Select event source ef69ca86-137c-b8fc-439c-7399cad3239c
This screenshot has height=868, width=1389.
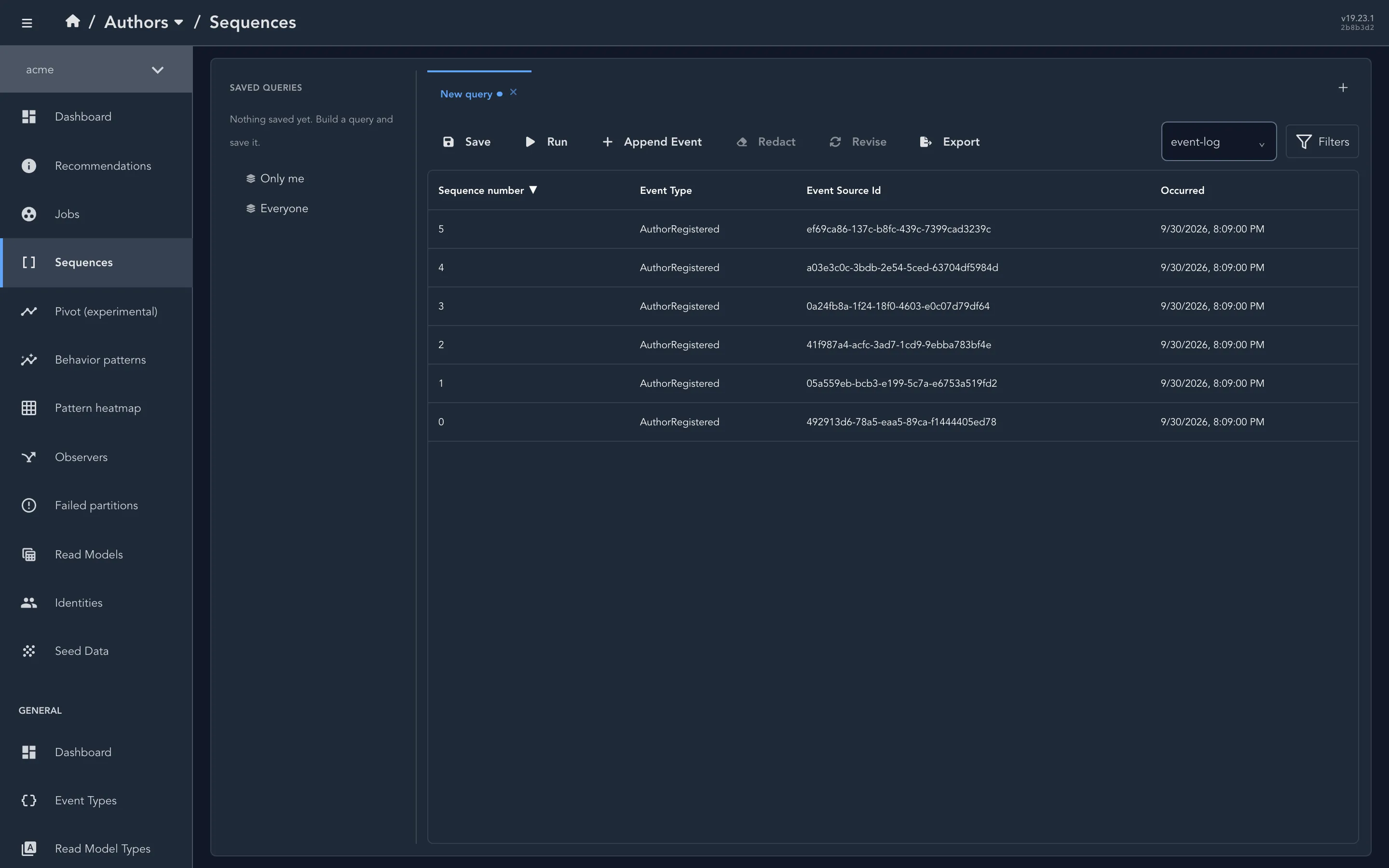(898, 229)
